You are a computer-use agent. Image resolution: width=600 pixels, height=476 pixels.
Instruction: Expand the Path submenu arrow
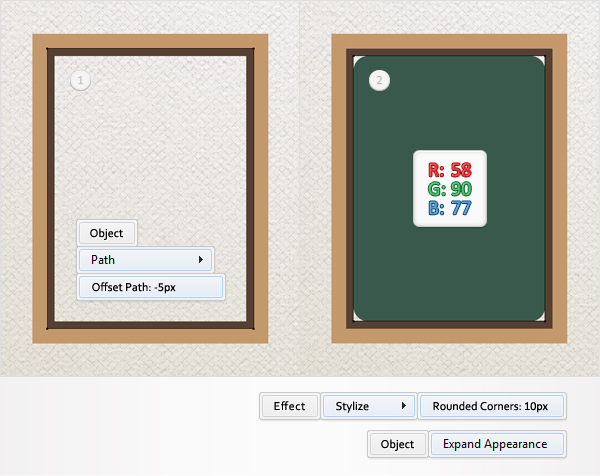click(x=201, y=260)
